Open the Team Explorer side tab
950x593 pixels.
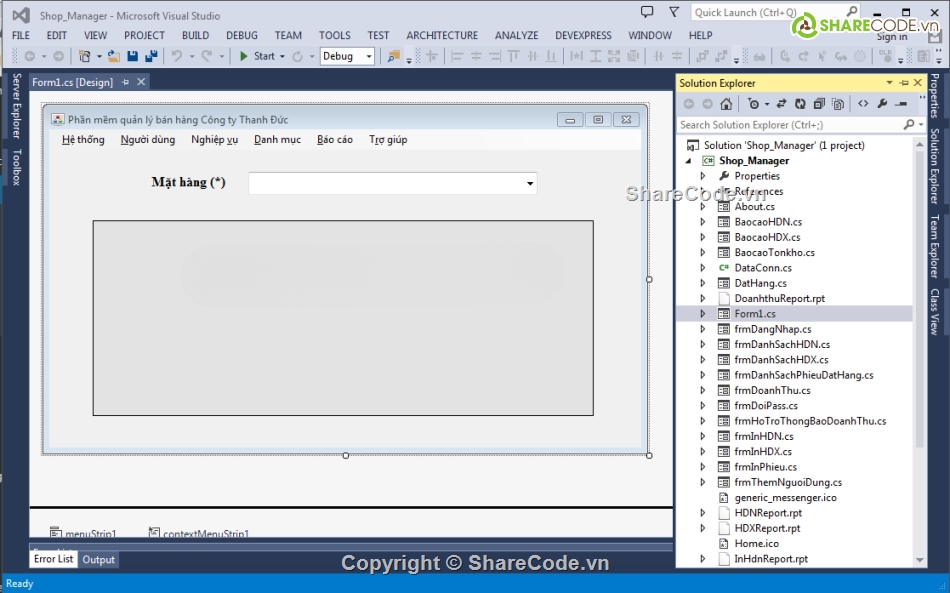pyautogui.click(x=935, y=246)
